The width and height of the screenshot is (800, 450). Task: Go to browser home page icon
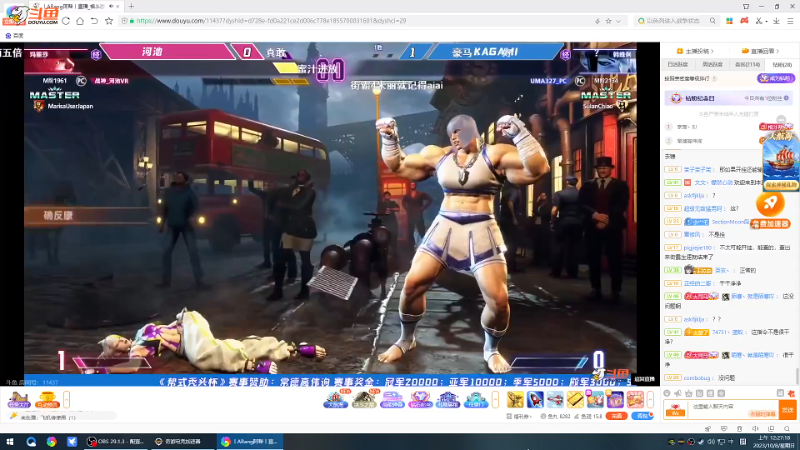click(80, 21)
